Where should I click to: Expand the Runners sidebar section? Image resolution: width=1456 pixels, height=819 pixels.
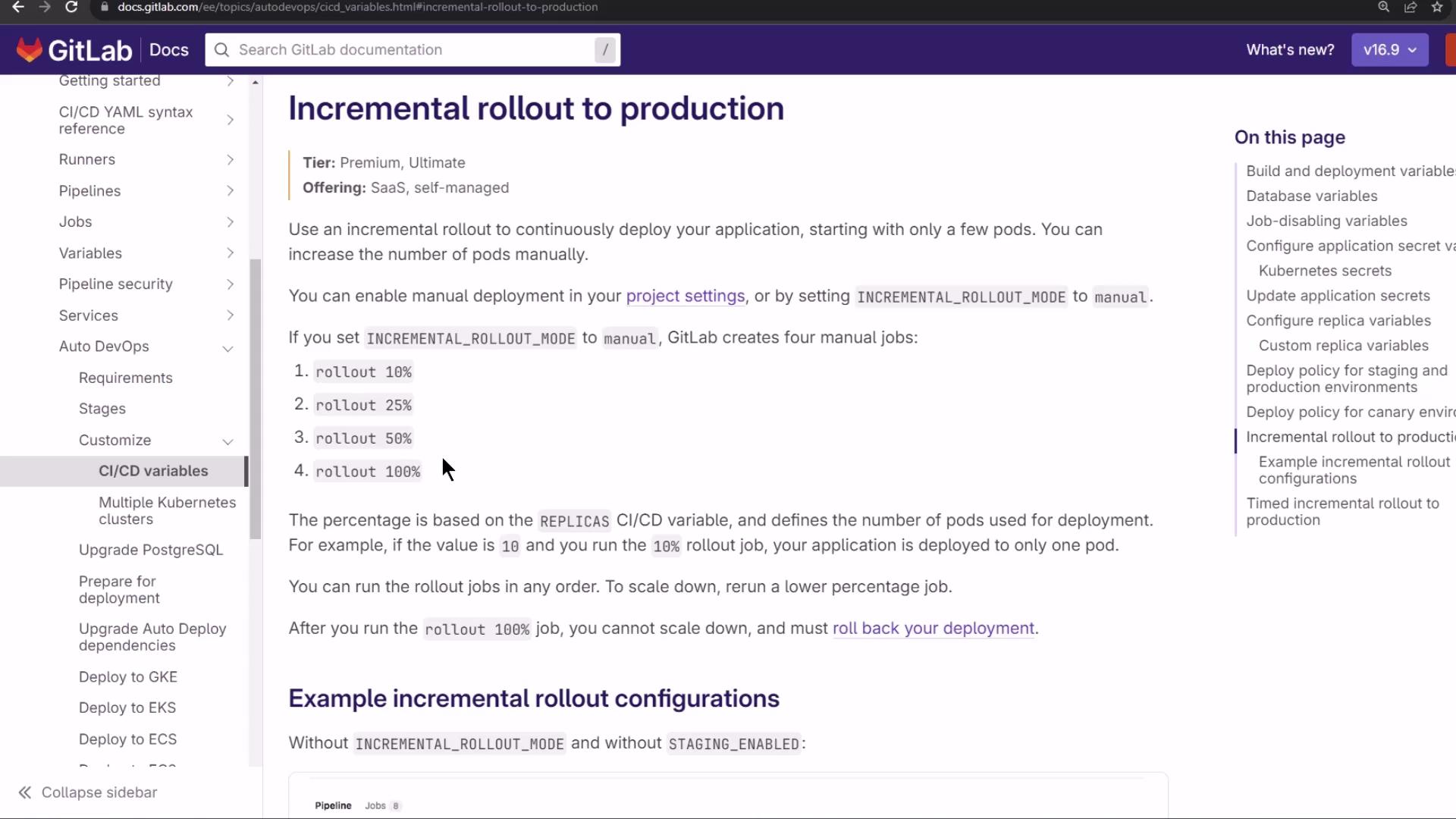(230, 160)
